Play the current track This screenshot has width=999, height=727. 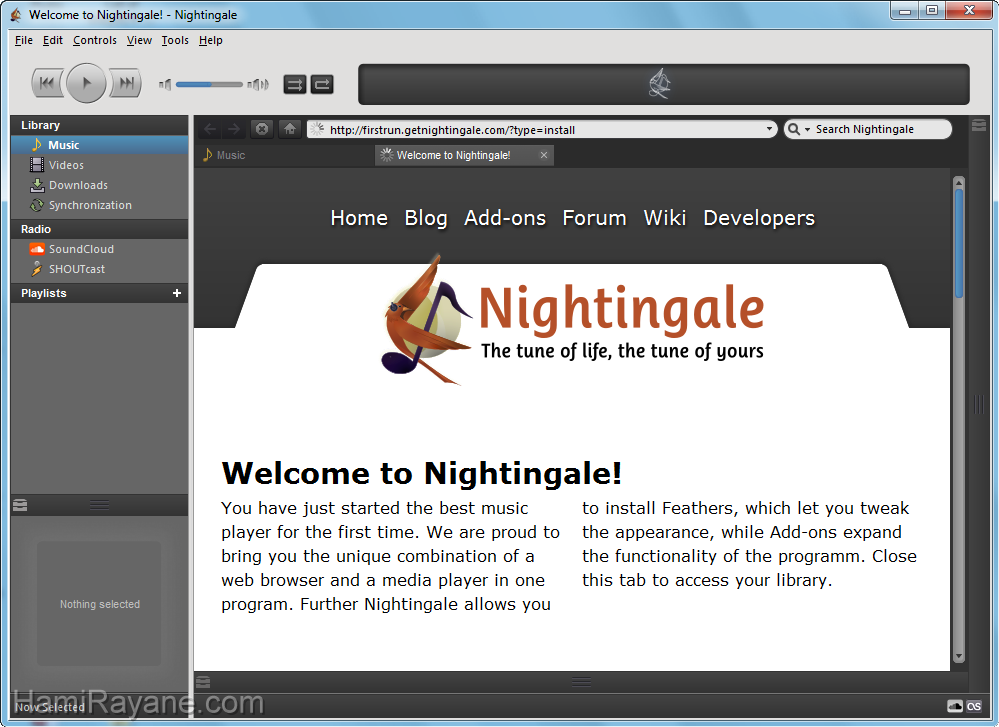[86, 83]
